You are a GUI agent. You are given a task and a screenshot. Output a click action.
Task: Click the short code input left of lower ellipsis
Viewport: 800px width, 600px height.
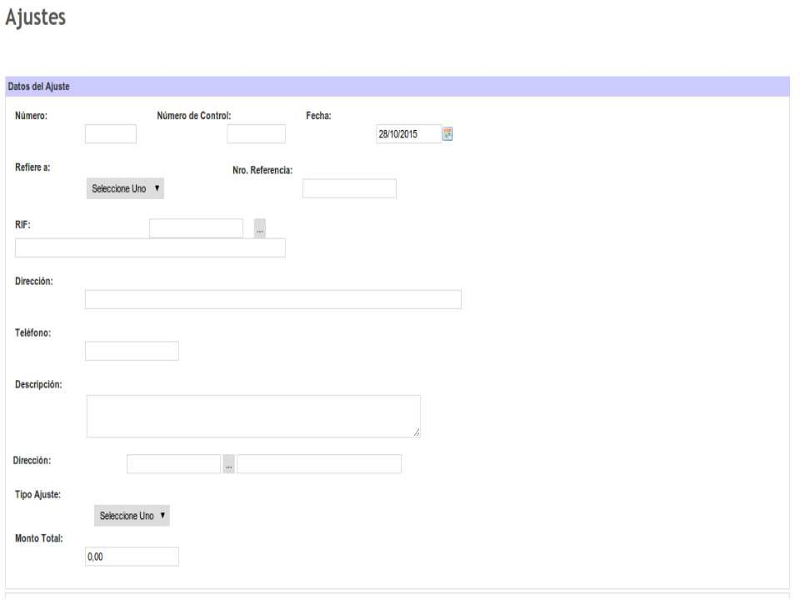(173, 464)
